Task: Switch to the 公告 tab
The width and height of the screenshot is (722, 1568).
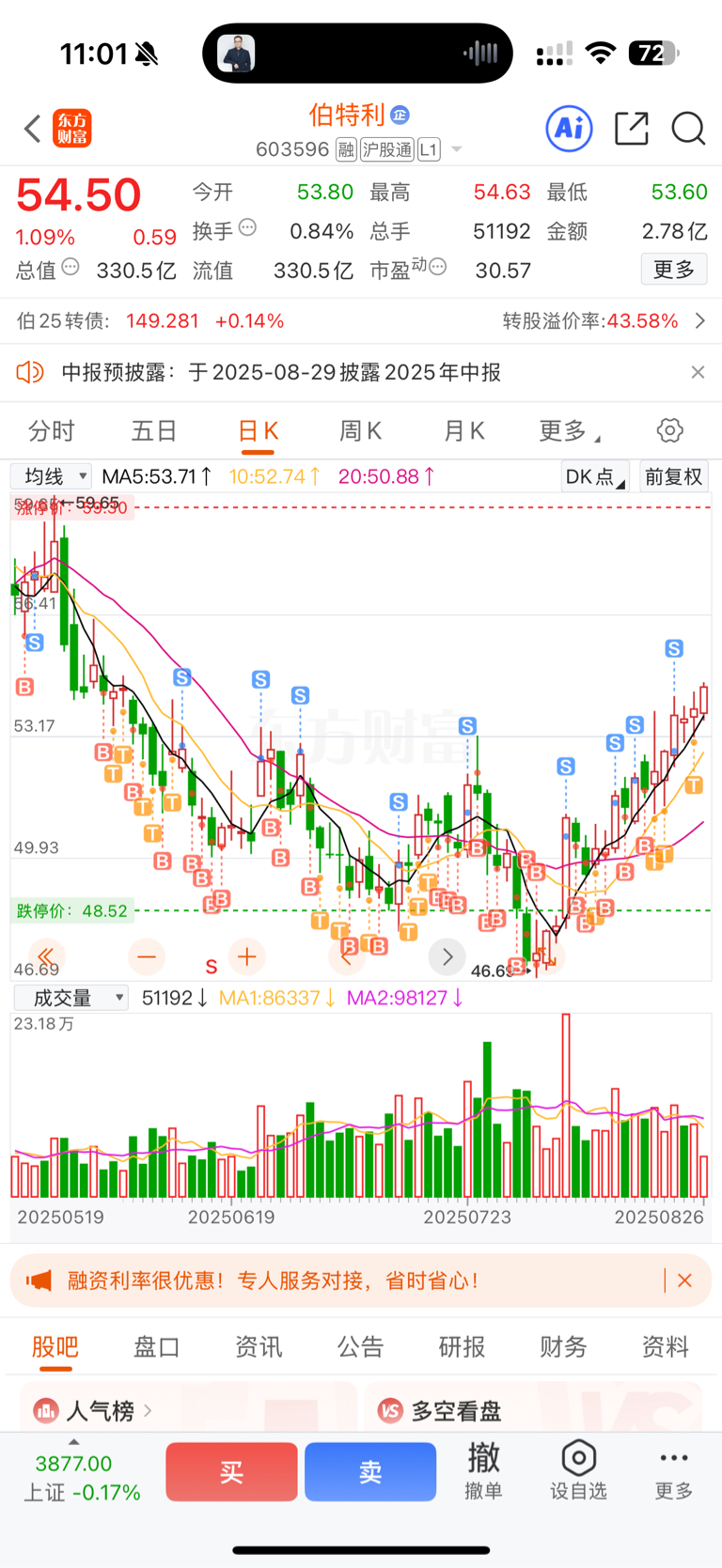Action: coord(360,1347)
